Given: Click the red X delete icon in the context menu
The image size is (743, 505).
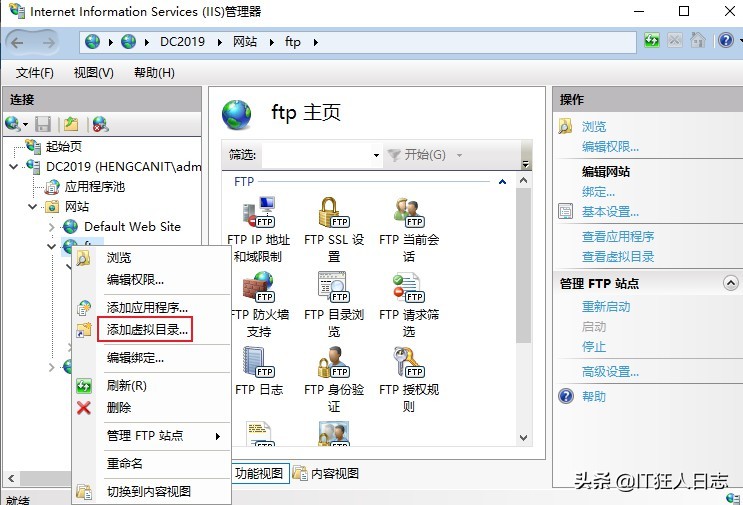Looking at the screenshot, I should pos(84,407).
